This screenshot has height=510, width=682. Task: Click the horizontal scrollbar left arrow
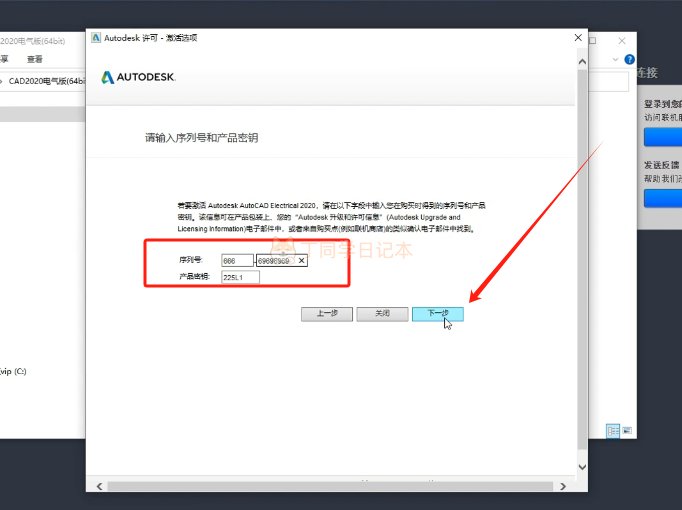click(x=100, y=486)
